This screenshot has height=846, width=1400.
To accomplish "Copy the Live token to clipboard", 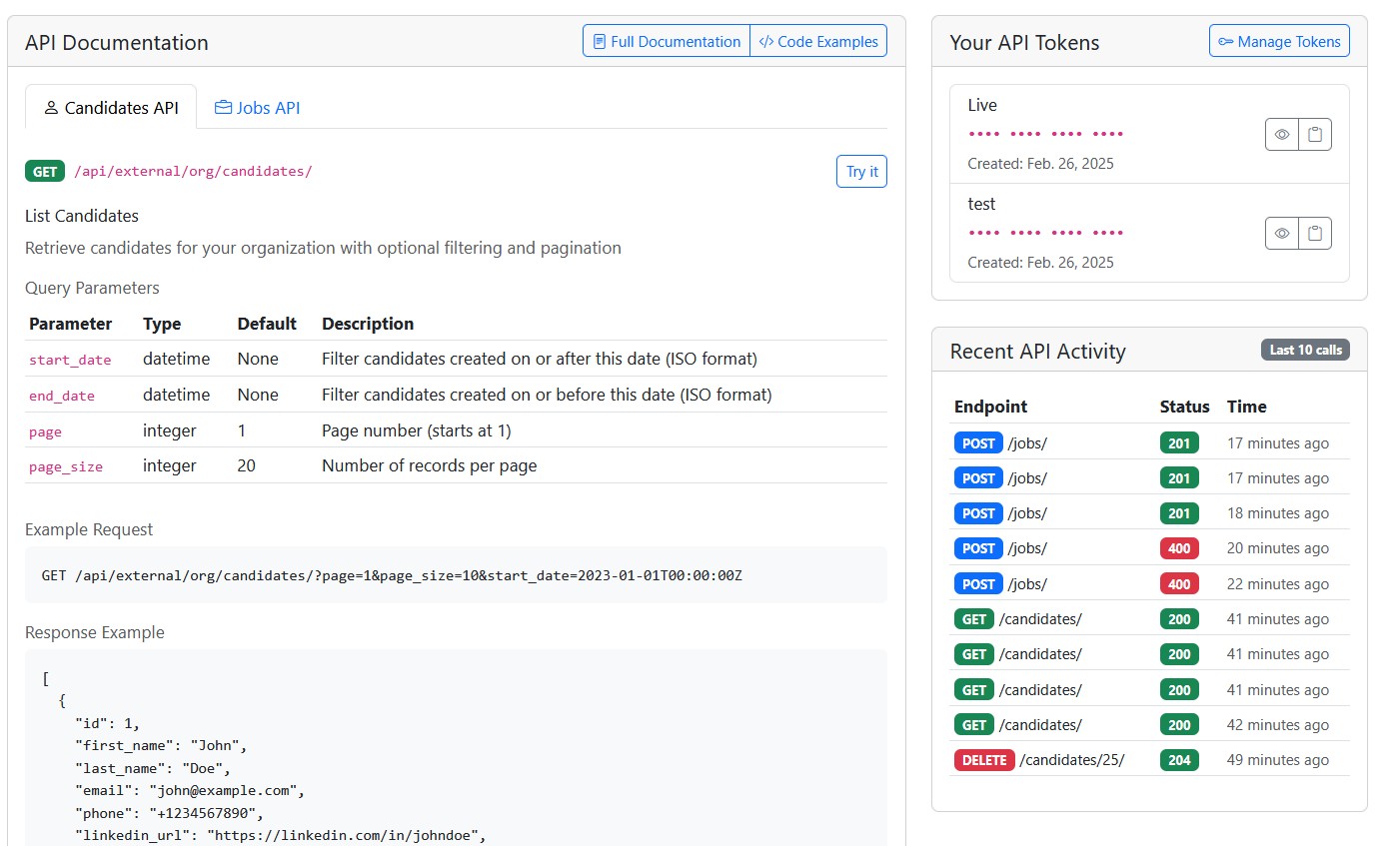I will [x=1315, y=134].
